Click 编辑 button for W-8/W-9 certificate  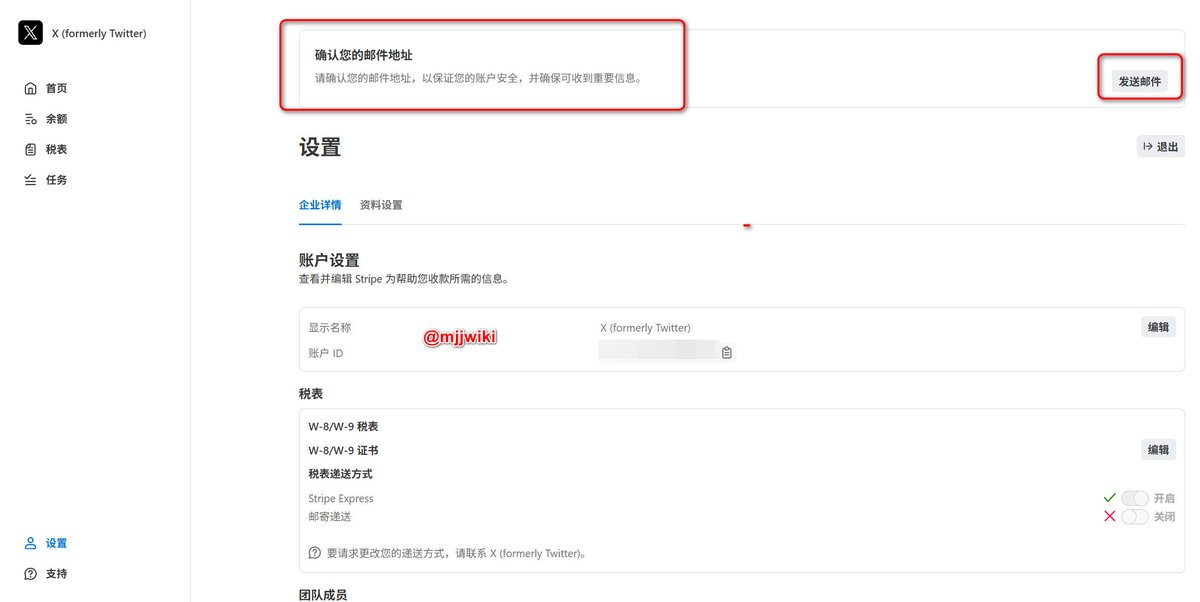tap(1158, 450)
